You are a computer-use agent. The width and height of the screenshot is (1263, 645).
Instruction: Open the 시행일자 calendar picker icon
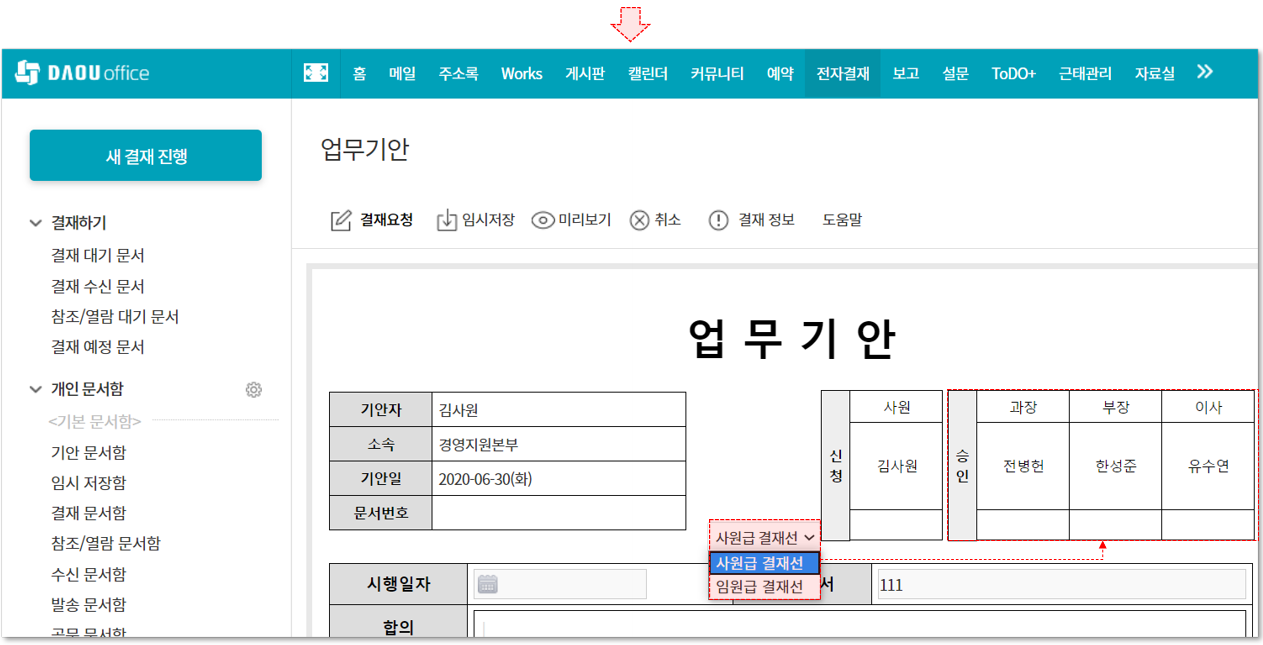click(487, 584)
